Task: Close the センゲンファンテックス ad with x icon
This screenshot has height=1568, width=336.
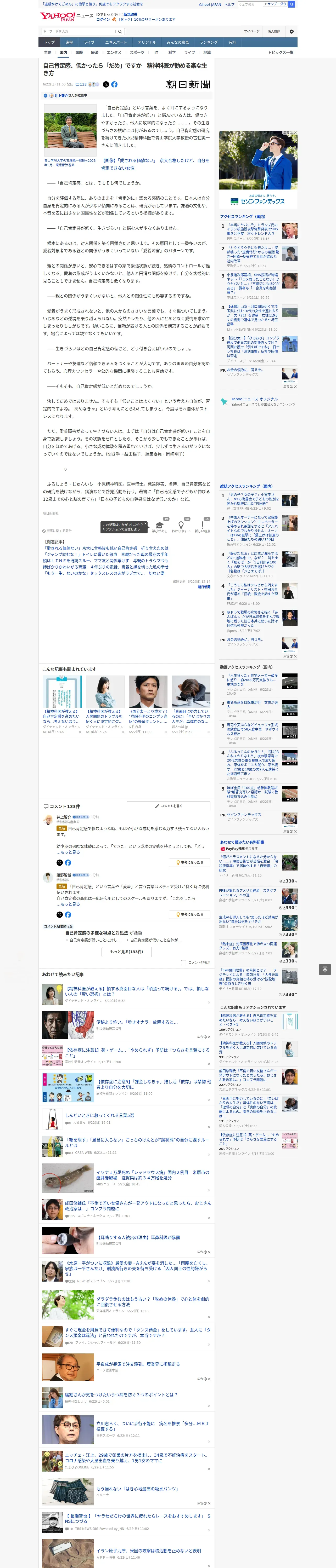Action: [295, 133]
